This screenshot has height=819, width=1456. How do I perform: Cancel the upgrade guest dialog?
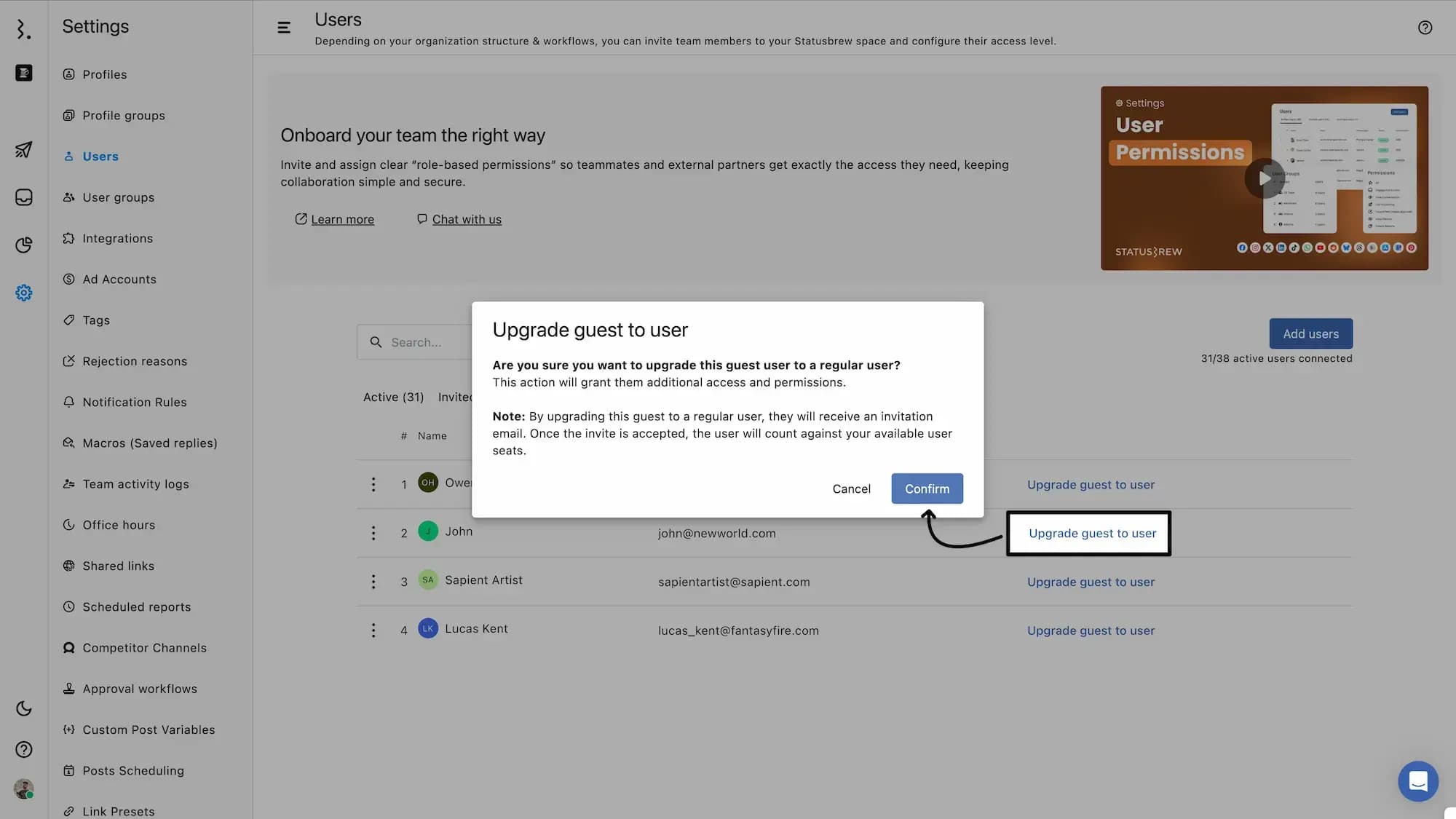point(851,488)
